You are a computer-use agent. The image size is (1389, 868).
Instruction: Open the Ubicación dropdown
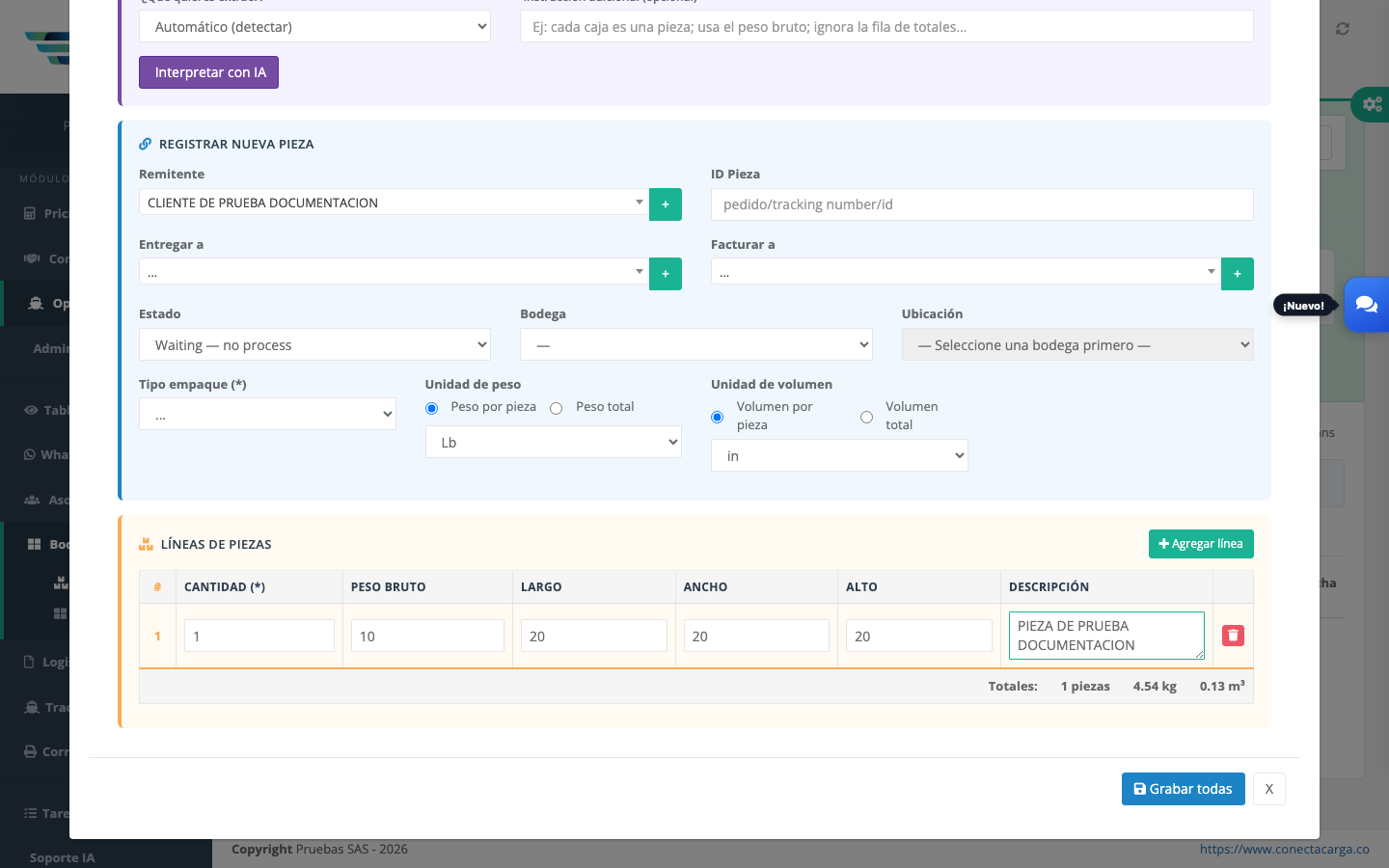point(1077,344)
